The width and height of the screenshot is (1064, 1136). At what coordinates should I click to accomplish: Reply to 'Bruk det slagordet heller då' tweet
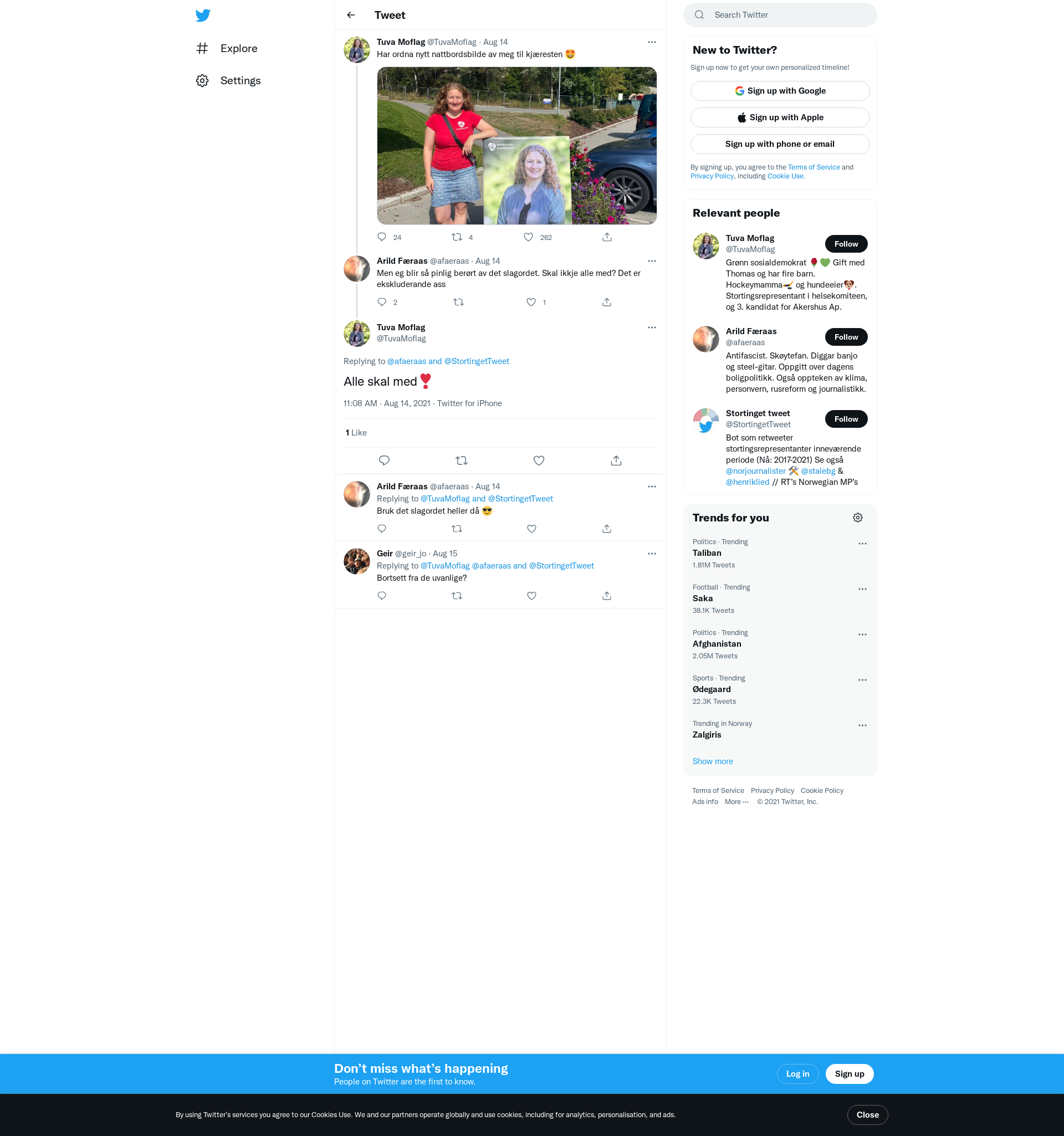[382, 529]
